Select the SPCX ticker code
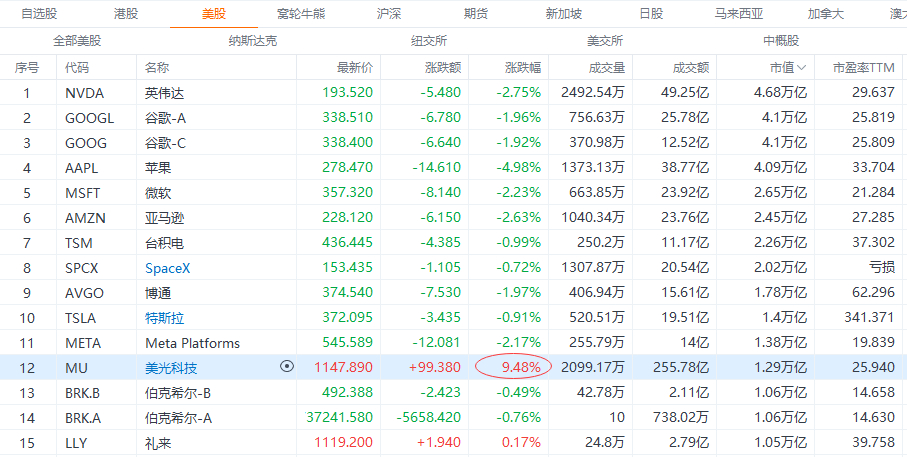The image size is (907, 457). (x=82, y=268)
